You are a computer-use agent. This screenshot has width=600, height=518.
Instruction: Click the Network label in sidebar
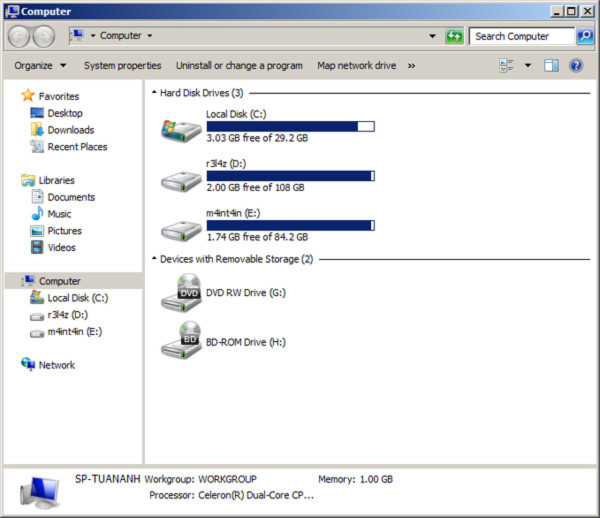(x=57, y=365)
